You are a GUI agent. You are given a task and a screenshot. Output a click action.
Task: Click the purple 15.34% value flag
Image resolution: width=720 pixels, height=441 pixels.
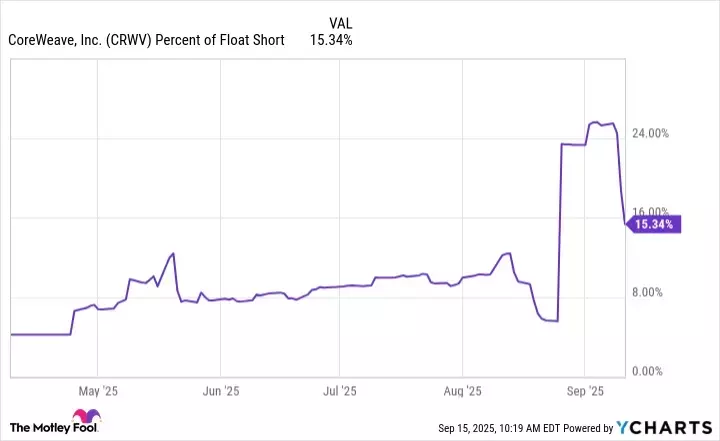pyautogui.click(x=656, y=225)
